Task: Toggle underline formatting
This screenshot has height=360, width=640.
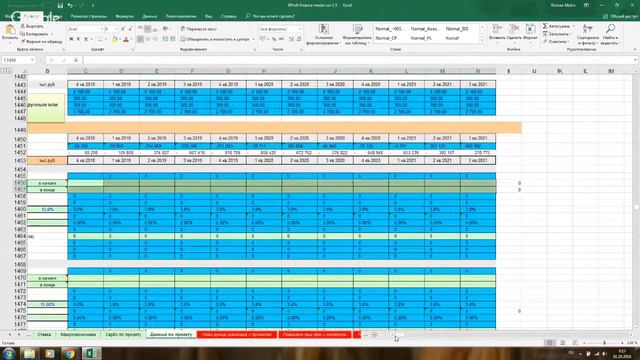Action: [86, 39]
